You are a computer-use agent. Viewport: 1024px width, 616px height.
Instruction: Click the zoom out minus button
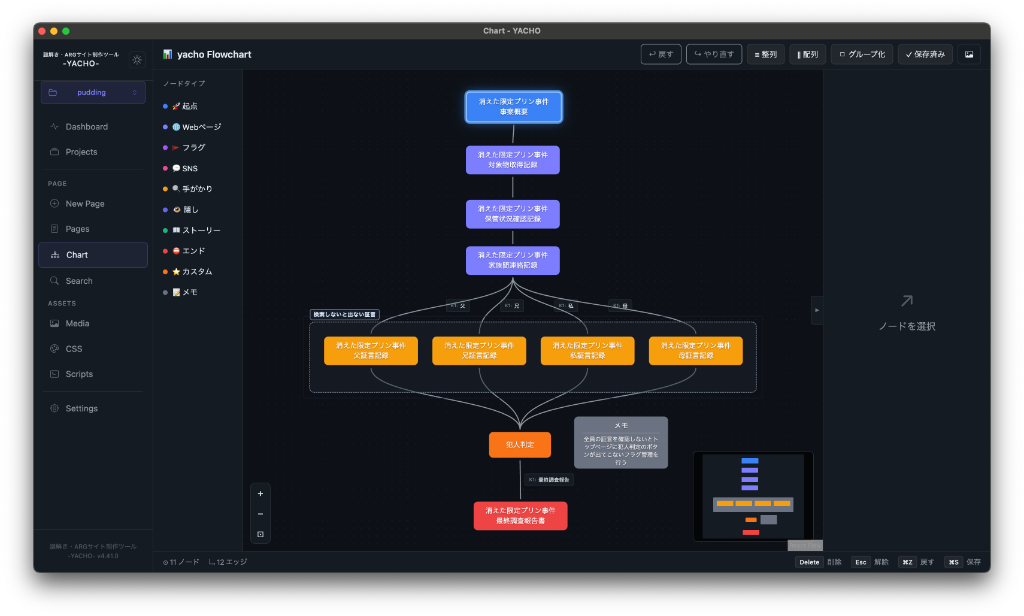[260, 514]
